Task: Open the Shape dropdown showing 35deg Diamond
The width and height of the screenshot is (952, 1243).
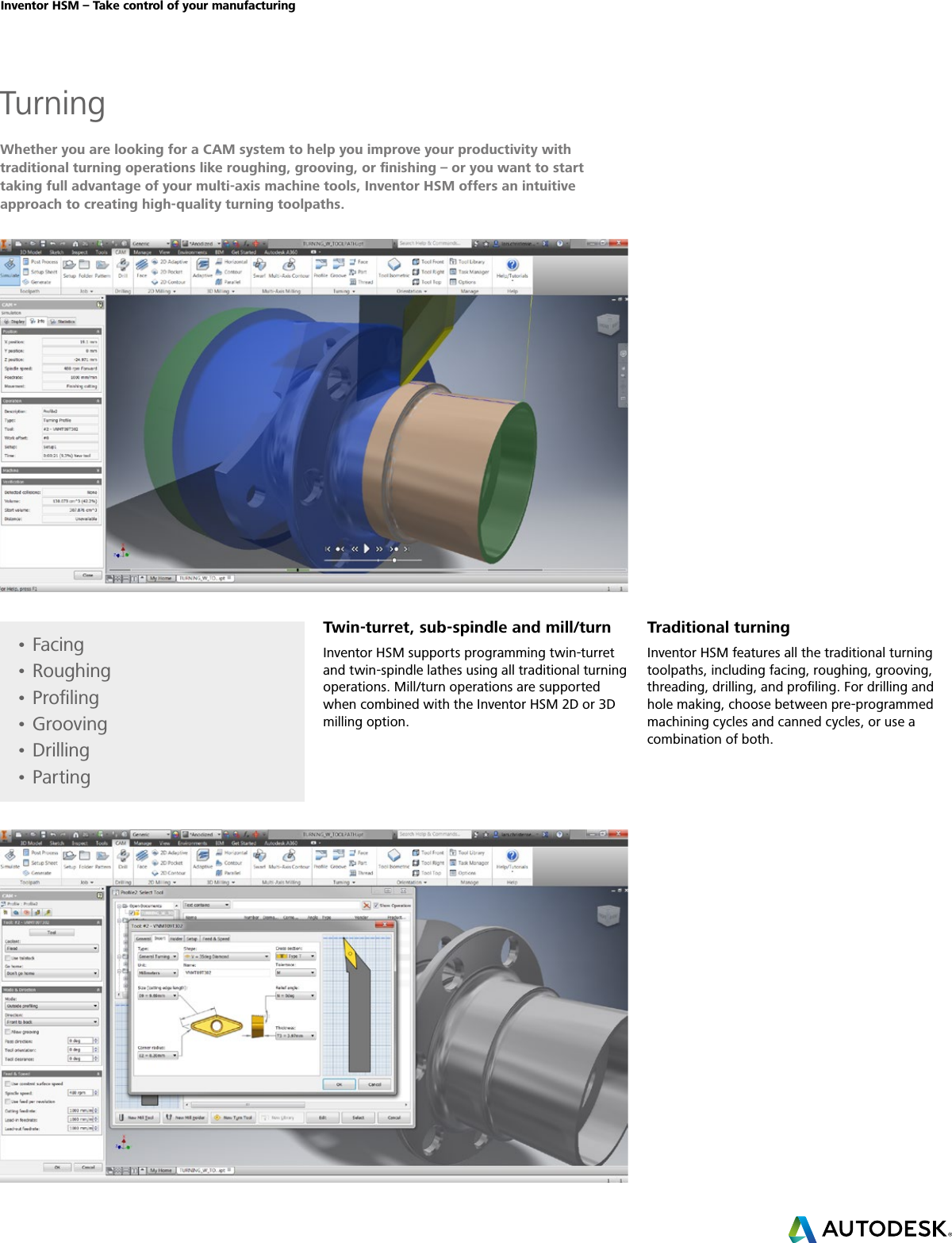Action: coord(226,956)
